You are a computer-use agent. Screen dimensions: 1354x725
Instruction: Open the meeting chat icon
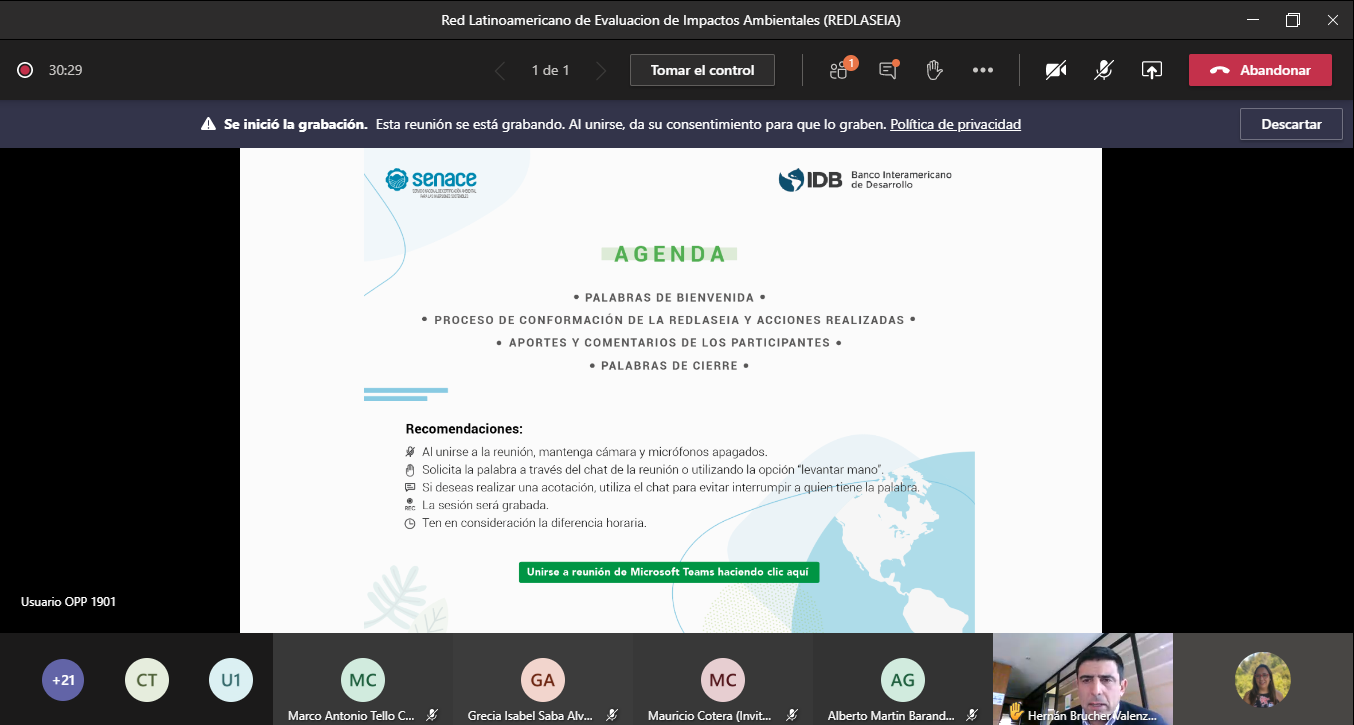(887, 70)
